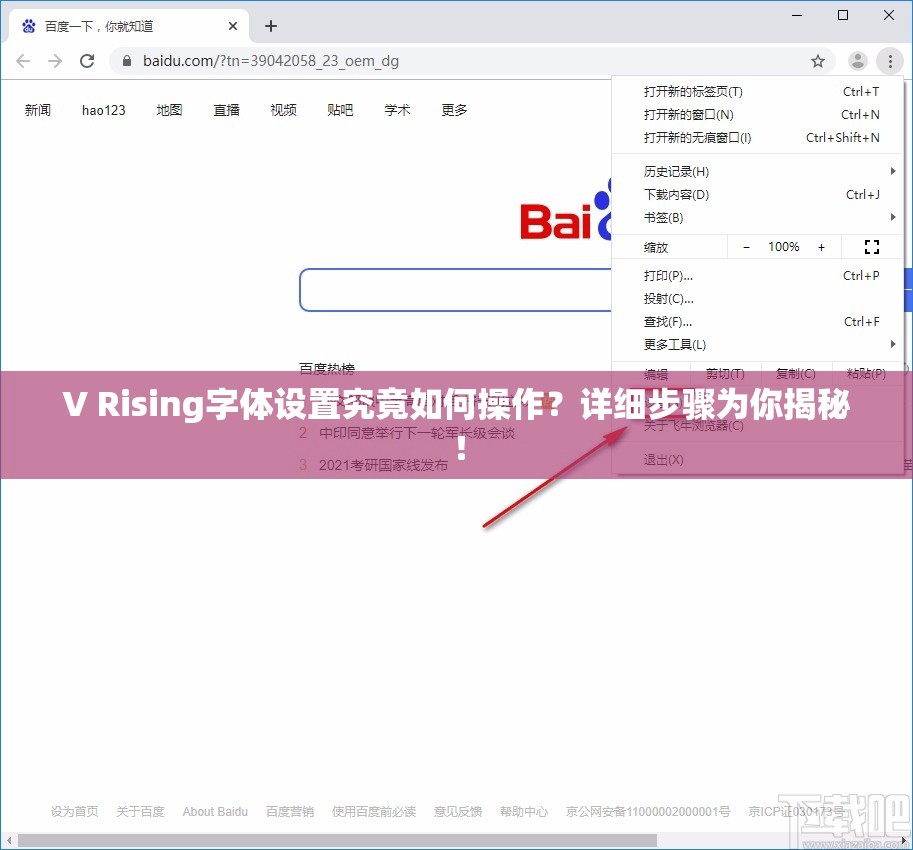The image size is (913, 850).
Task: Click the page refresh icon
Action: pos(86,60)
